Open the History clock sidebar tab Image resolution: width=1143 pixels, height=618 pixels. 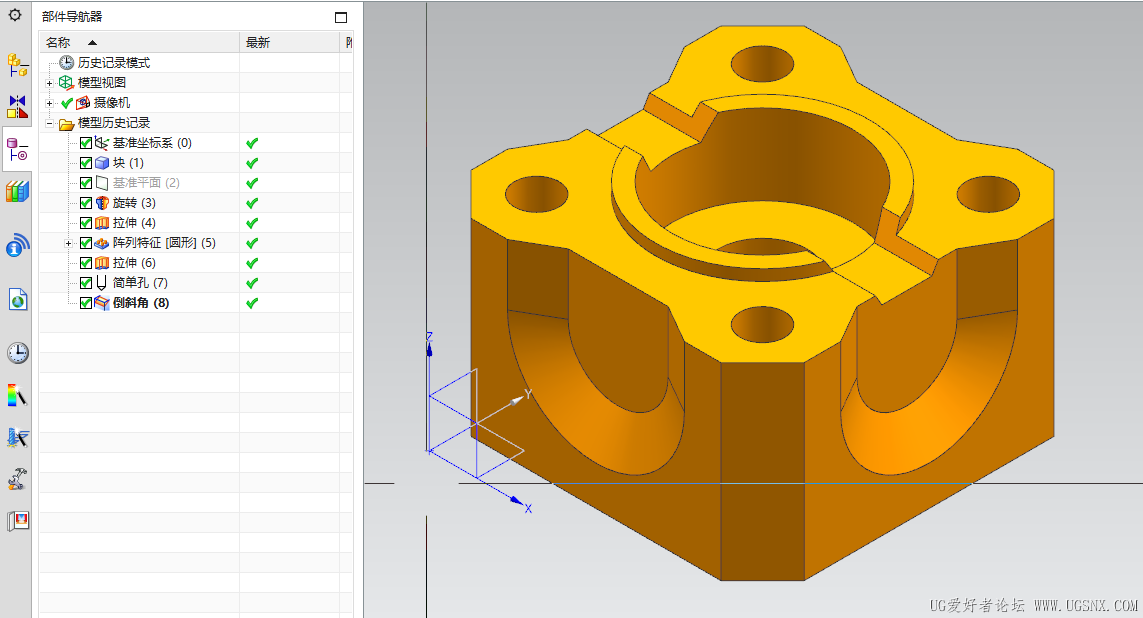click(x=17, y=353)
